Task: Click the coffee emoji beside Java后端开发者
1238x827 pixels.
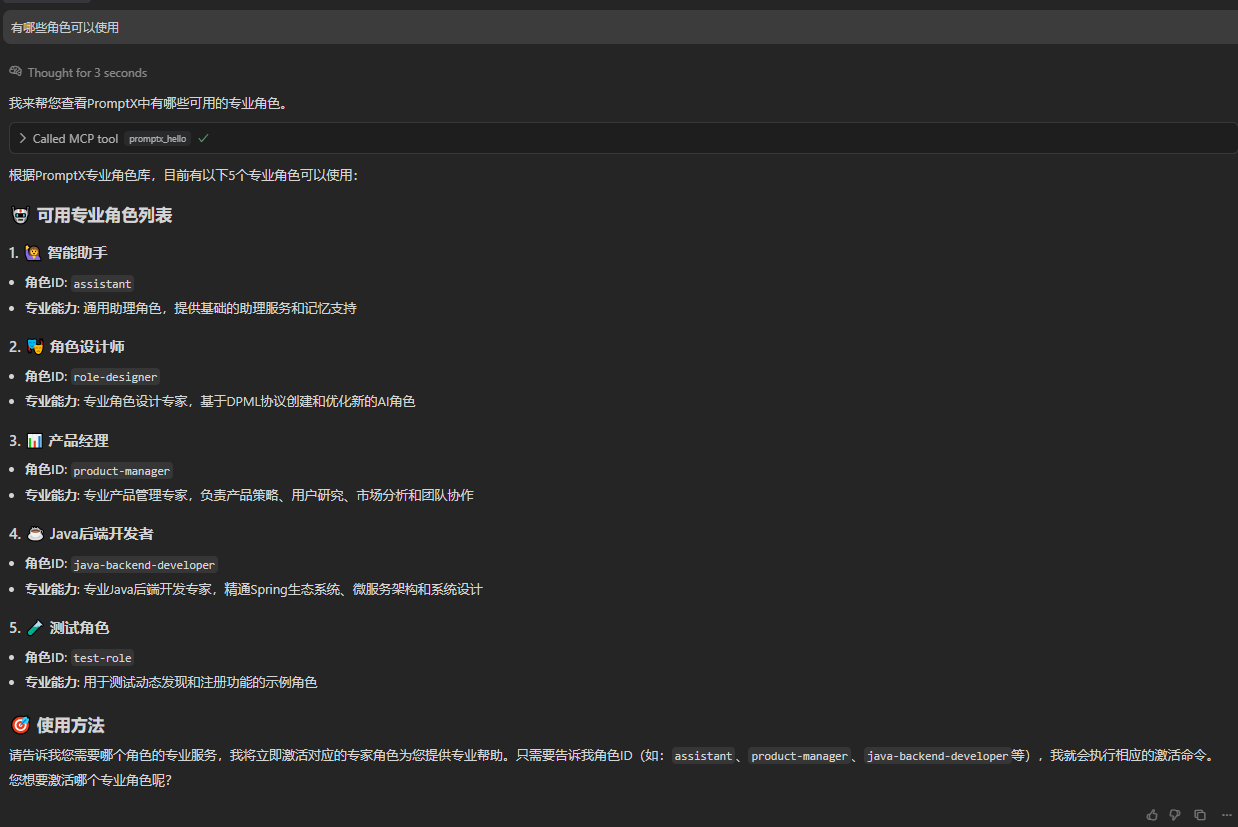Action: point(35,533)
